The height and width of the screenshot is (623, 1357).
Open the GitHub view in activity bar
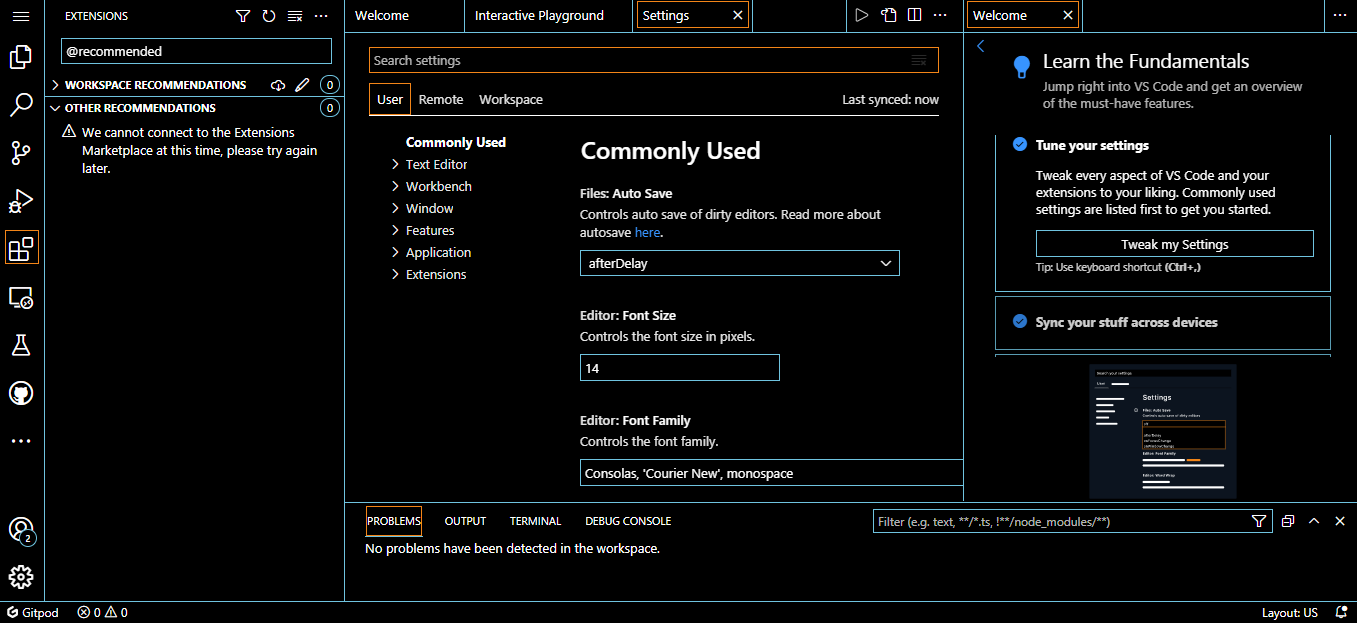[x=21, y=393]
